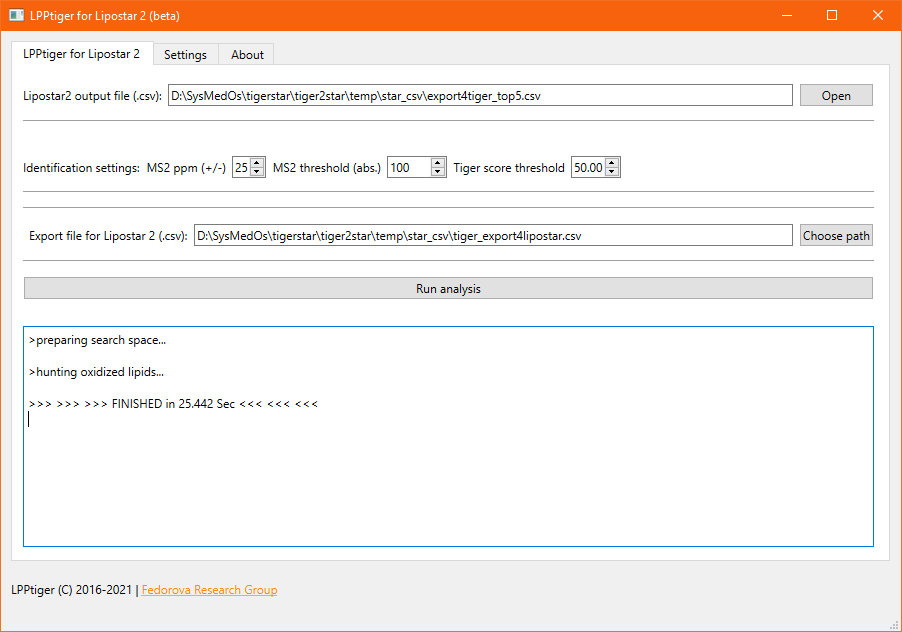Screen dimensions: 902x632
Task: Increase MS2 threshold with up arrow
Action: [x=438, y=162]
